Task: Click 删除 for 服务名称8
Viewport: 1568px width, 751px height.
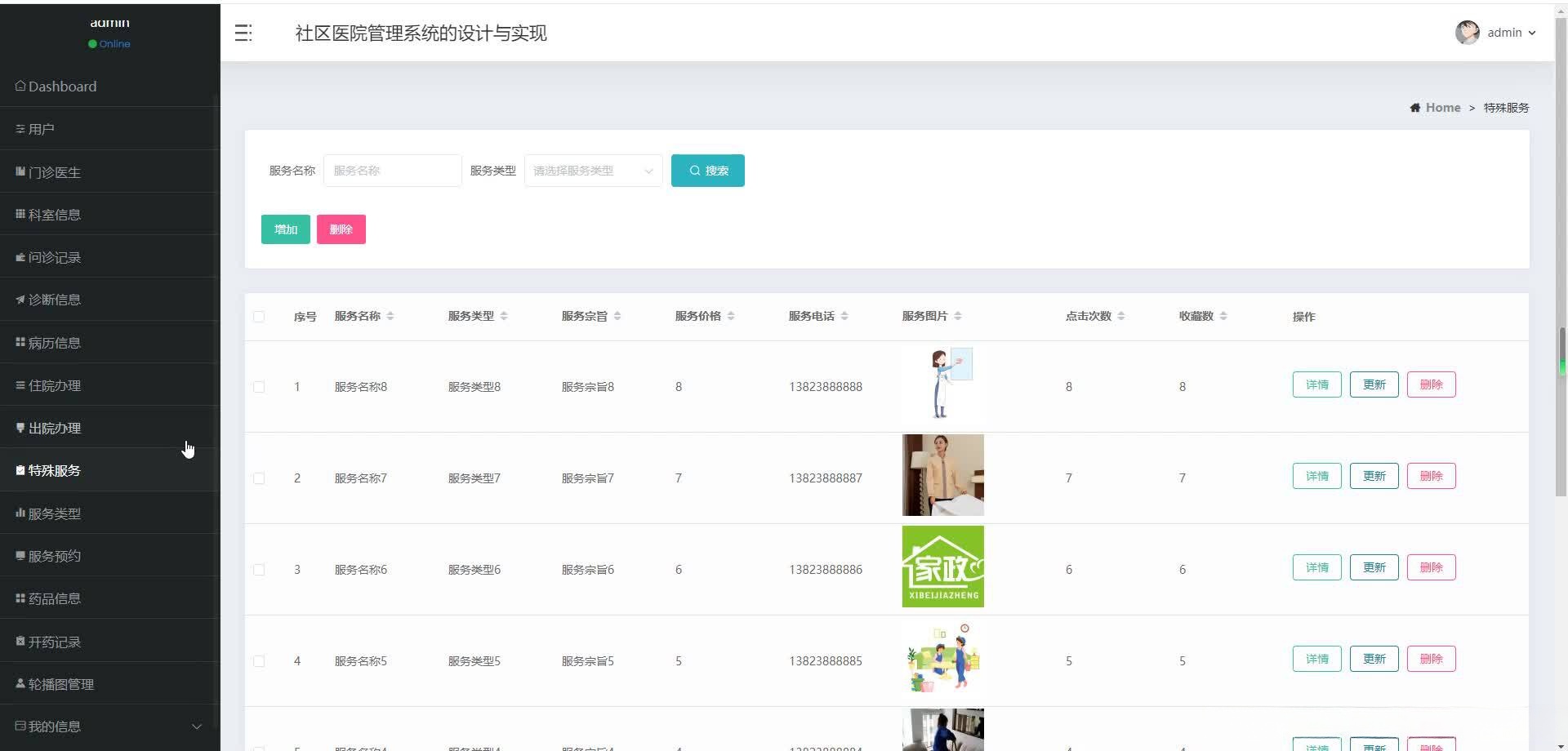Action: (1431, 384)
